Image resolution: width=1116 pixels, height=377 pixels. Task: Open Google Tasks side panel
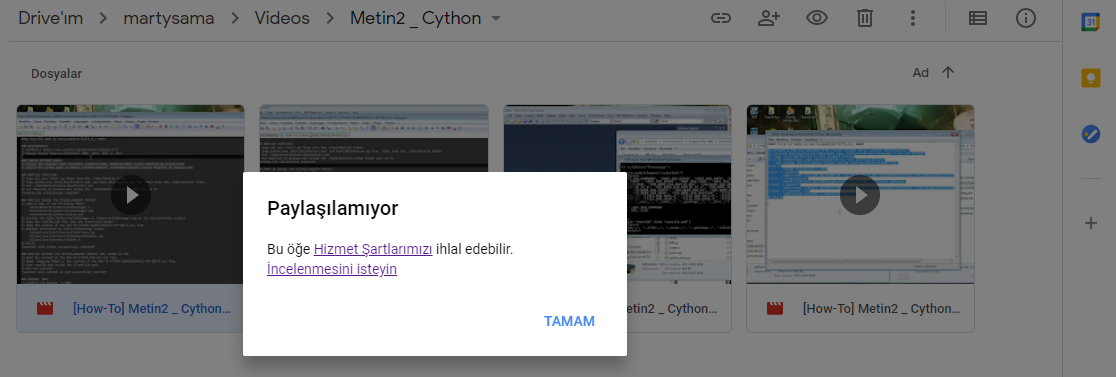tap(1090, 133)
